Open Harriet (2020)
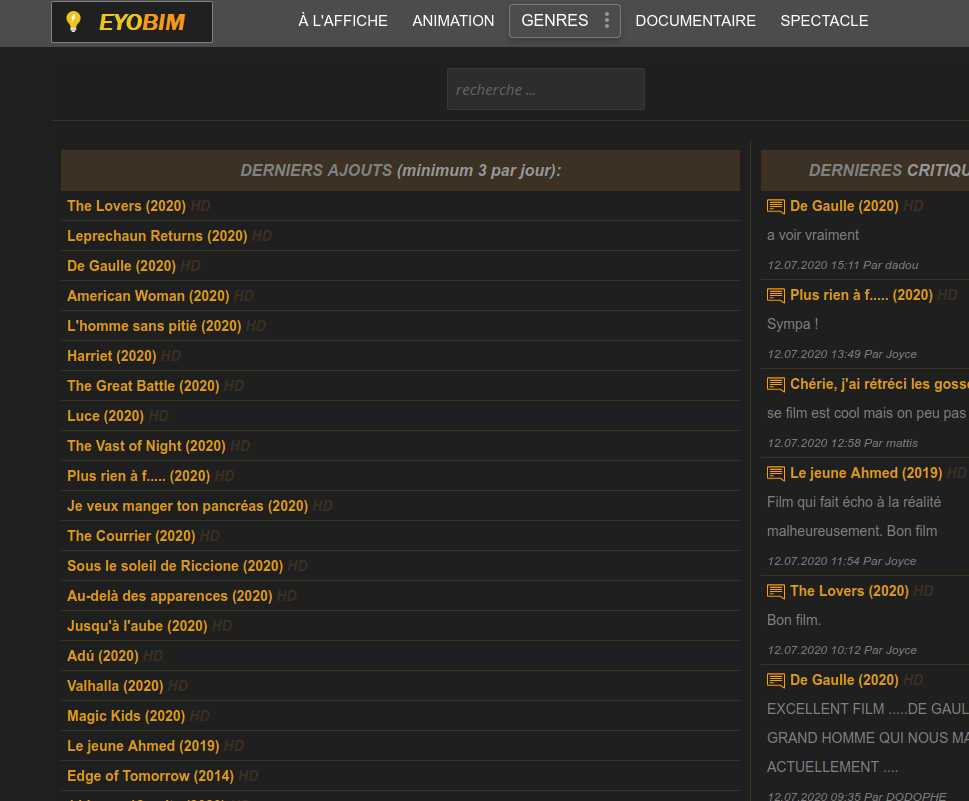 (111, 356)
